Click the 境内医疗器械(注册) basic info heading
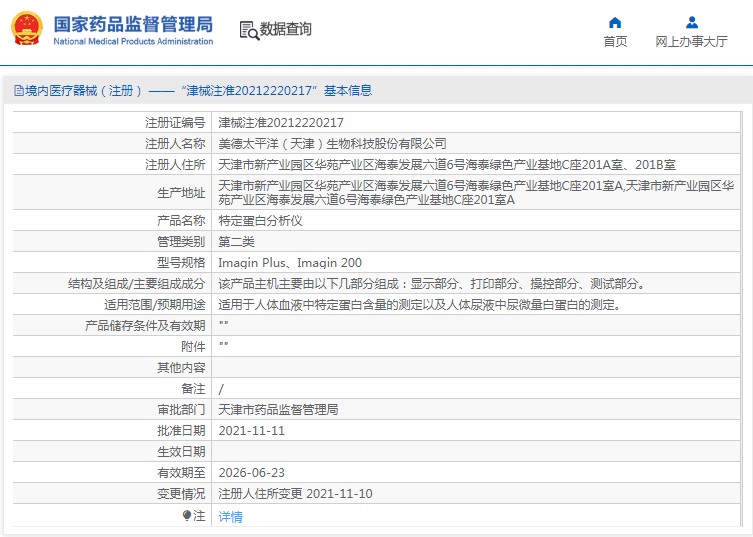This screenshot has width=753, height=537. (193, 90)
